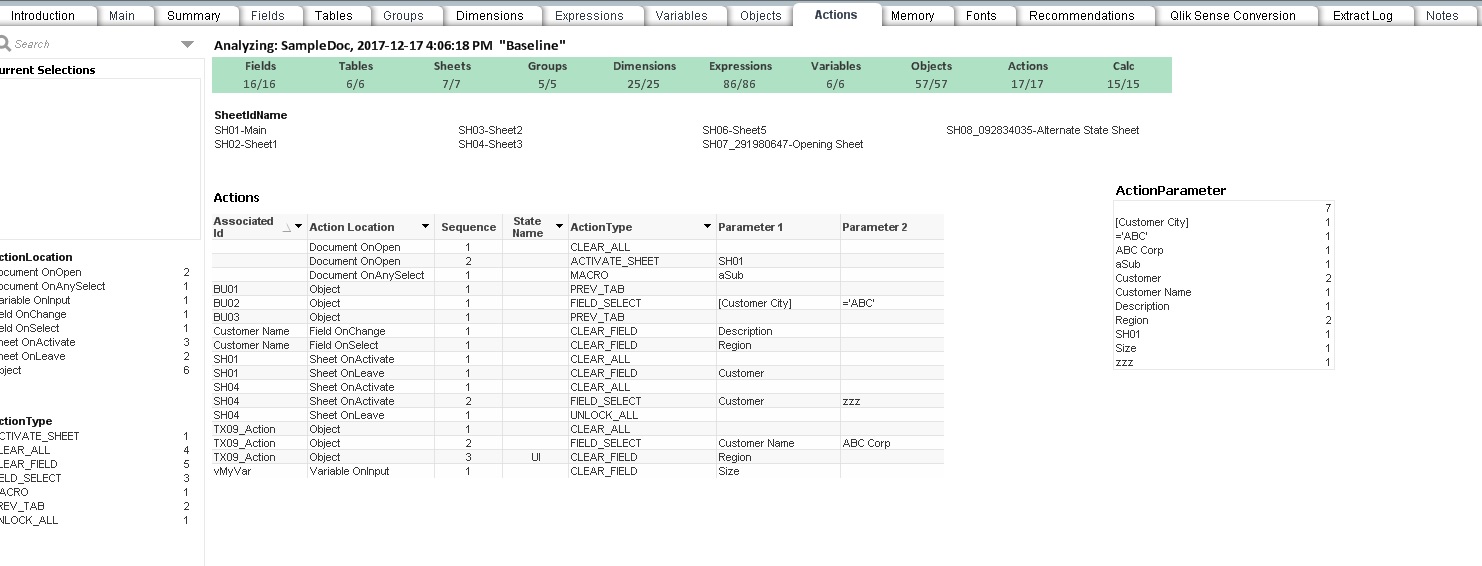
Task: Click into the Search box
Action: (95, 44)
